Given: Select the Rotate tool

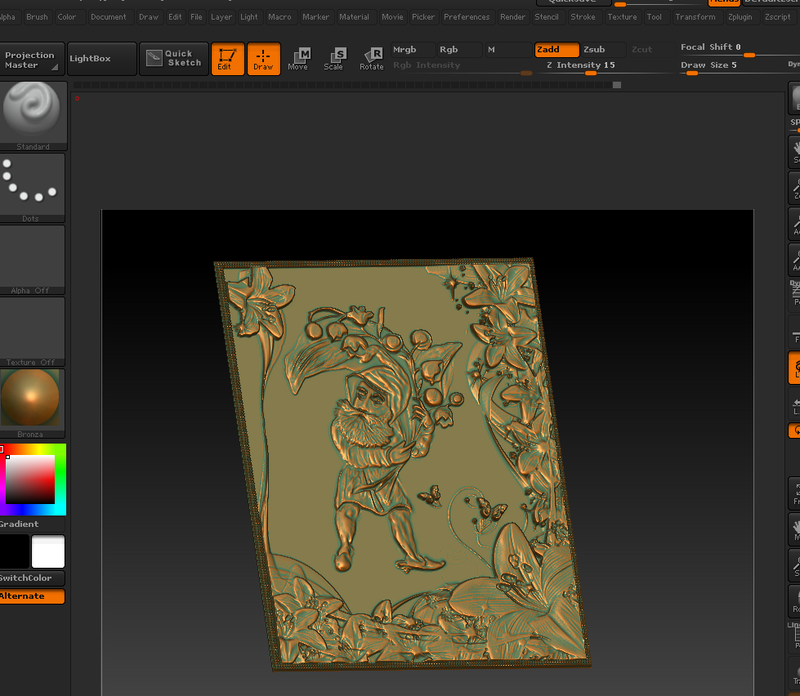Looking at the screenshot, I should [371, 59].
